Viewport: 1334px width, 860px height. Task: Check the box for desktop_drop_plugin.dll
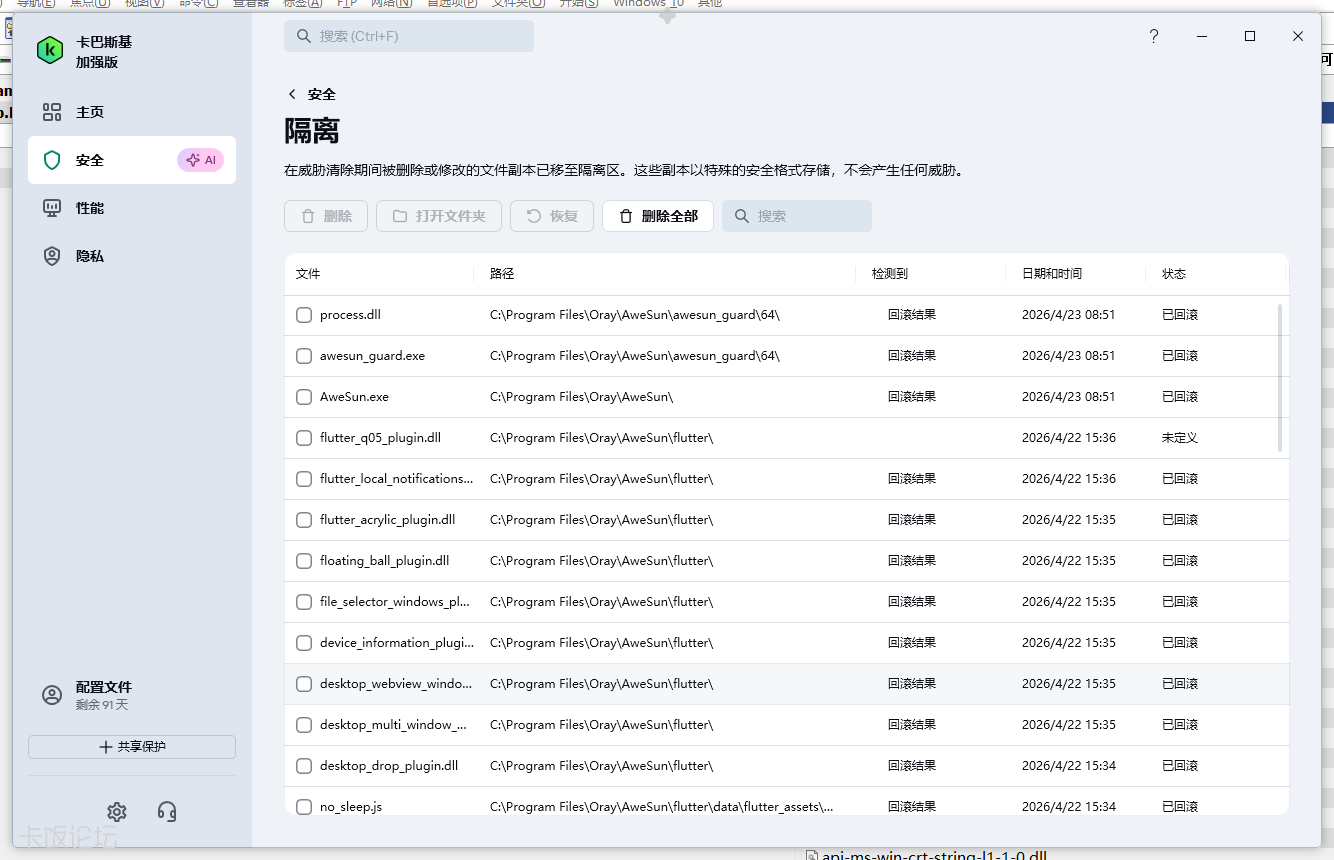[304, 766]
